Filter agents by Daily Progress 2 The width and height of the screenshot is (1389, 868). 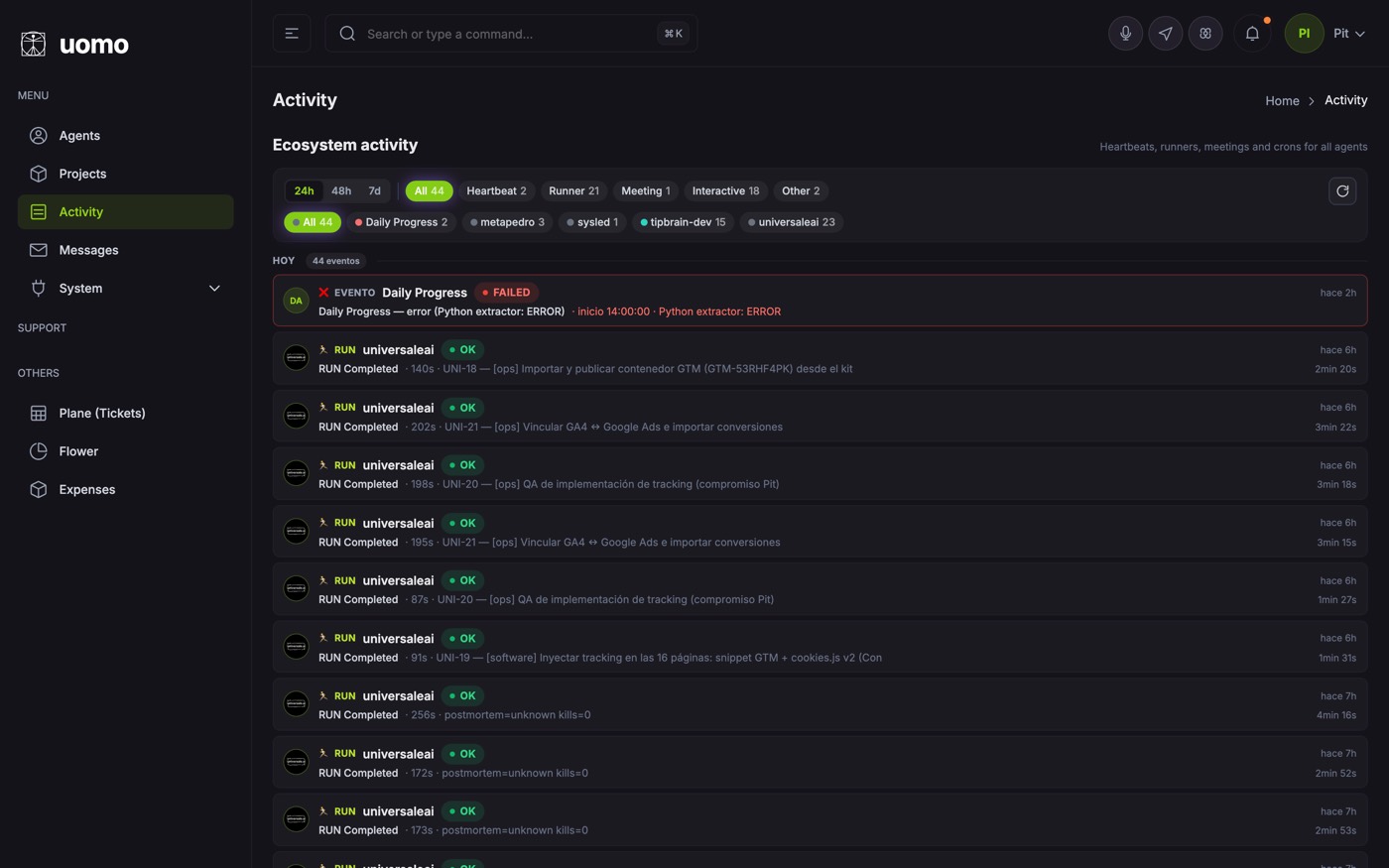401,222
